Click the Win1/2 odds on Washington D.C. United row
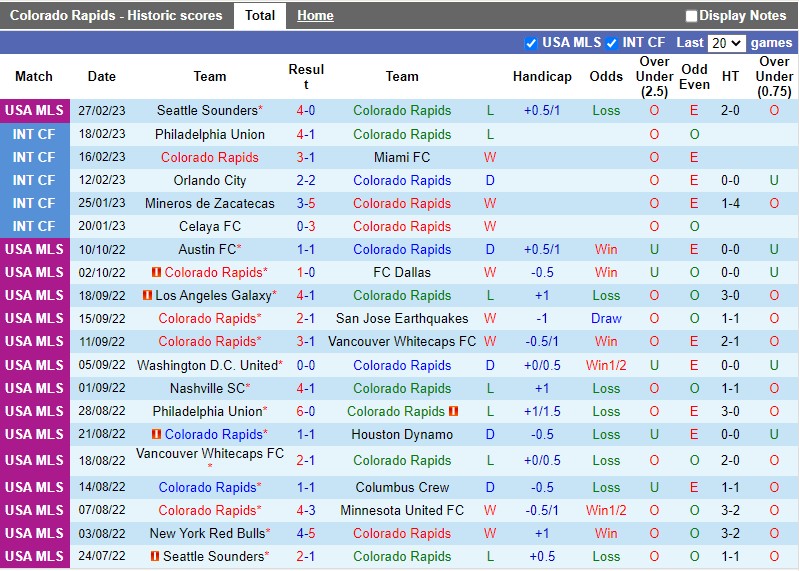This screenshot has width=799, height=571. pos(606,365)
